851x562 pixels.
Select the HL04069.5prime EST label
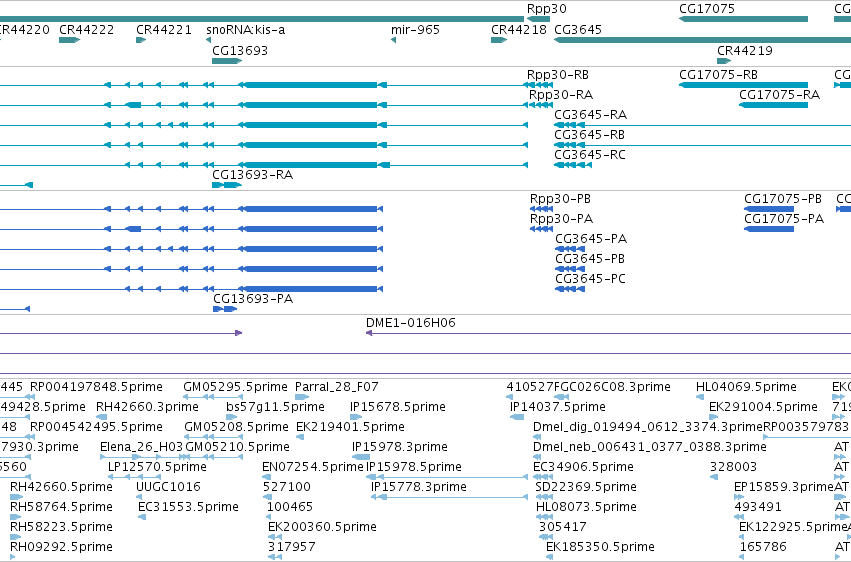(746, 387)
